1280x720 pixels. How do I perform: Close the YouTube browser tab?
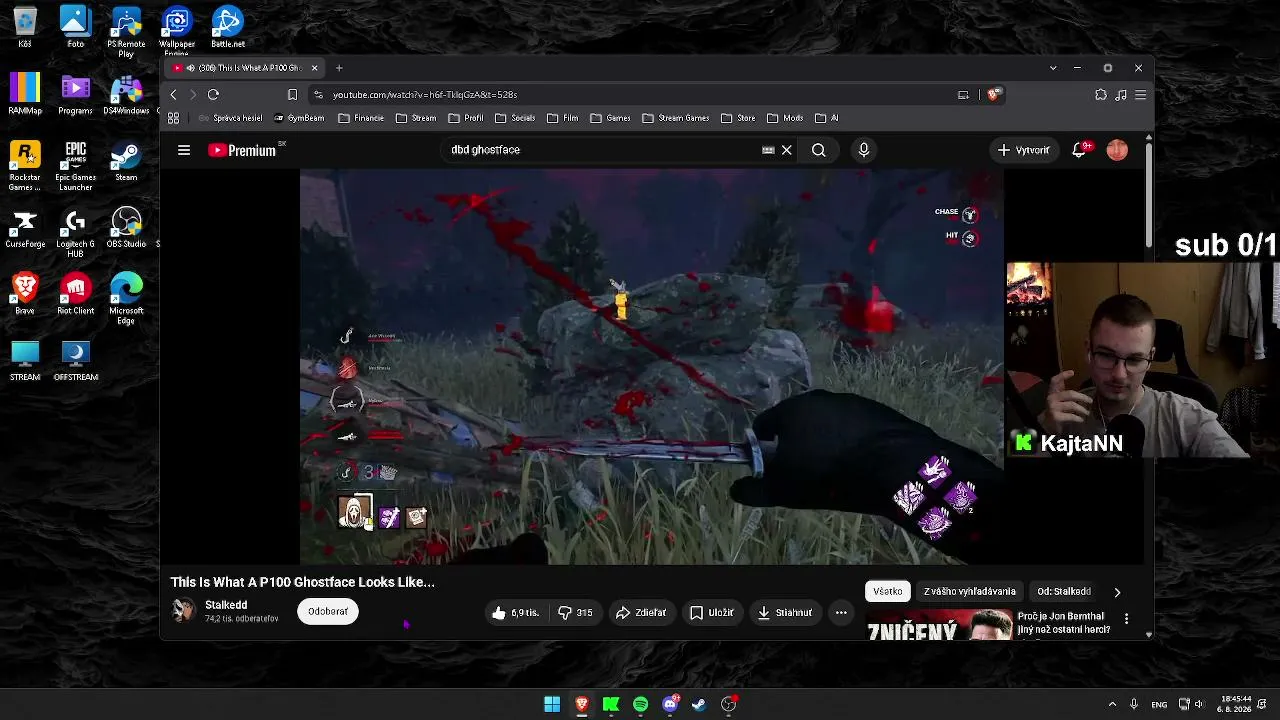[x=314, y=68]
